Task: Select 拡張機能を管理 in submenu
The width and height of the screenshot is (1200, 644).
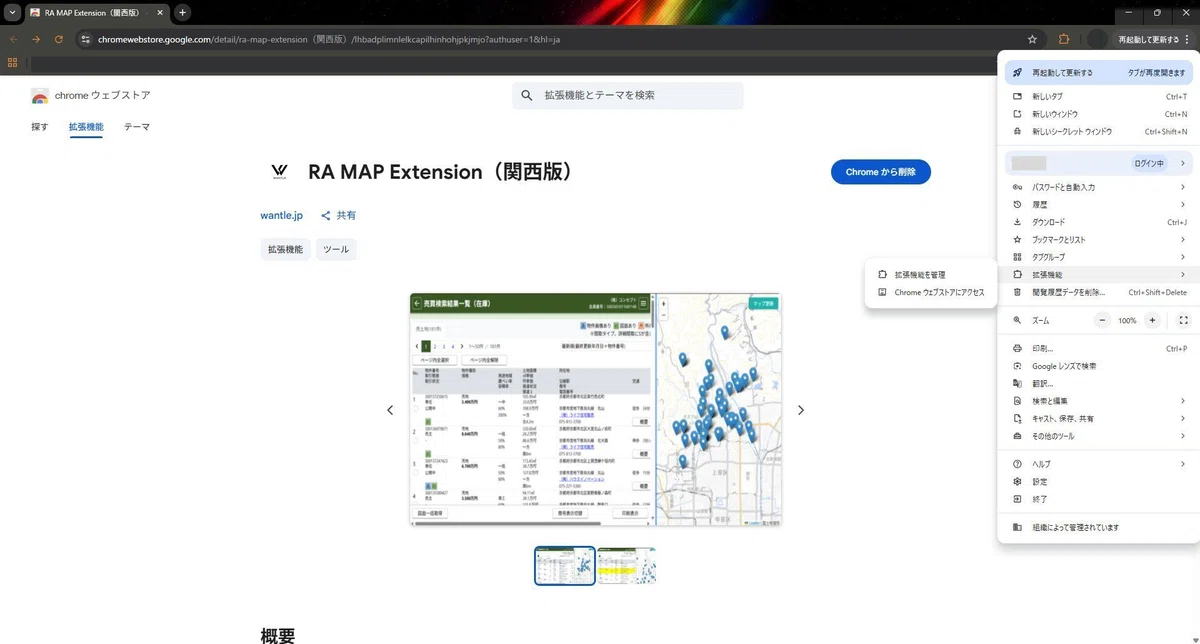Action: click(931, 274)
